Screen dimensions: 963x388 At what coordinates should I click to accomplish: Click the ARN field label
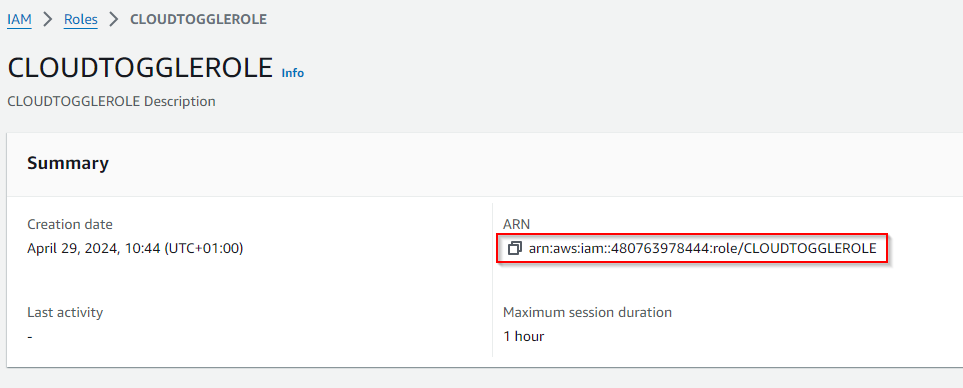click(x=515, y=225)
